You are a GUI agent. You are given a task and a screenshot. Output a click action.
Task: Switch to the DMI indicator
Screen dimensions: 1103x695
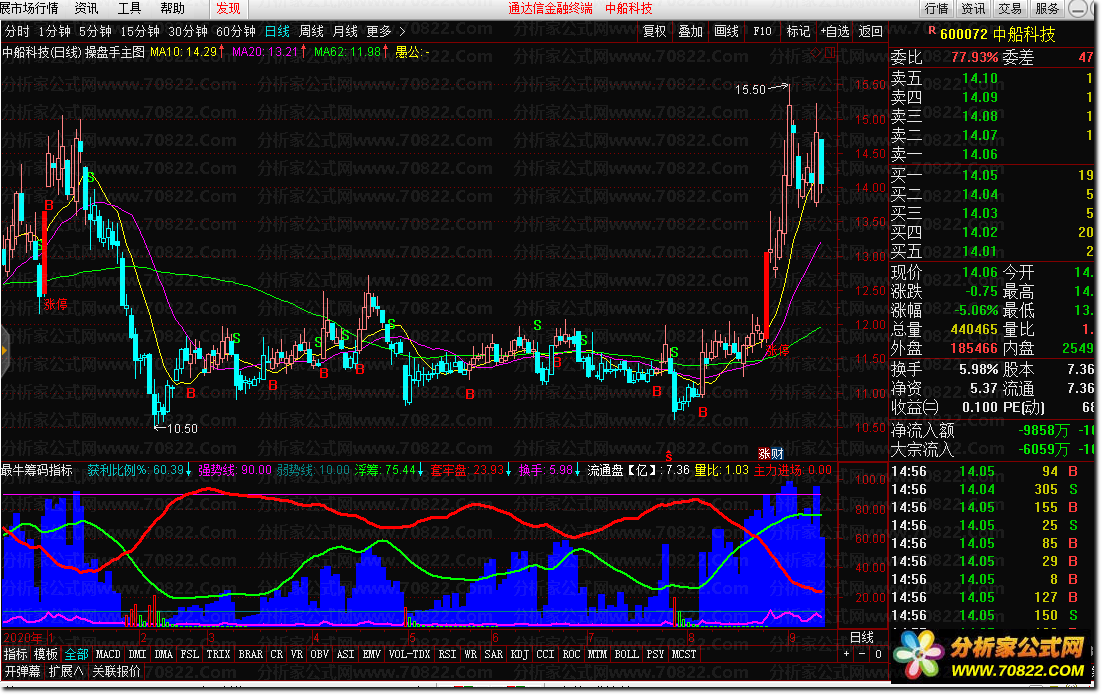(137, 655)
